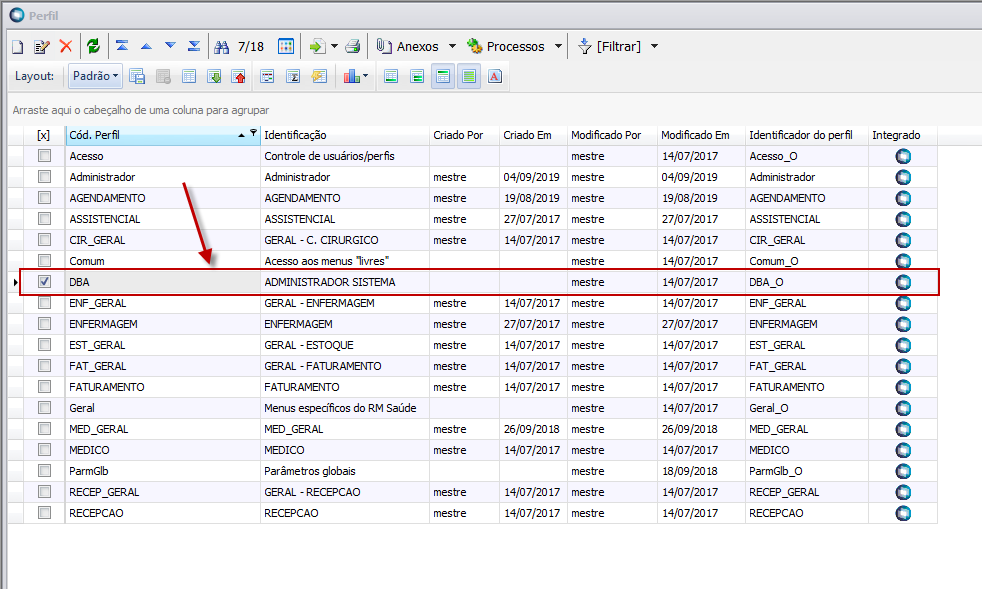982x589 pixels.
Task: Click the plain grid layout icon
Action: (x=189, y=76)
